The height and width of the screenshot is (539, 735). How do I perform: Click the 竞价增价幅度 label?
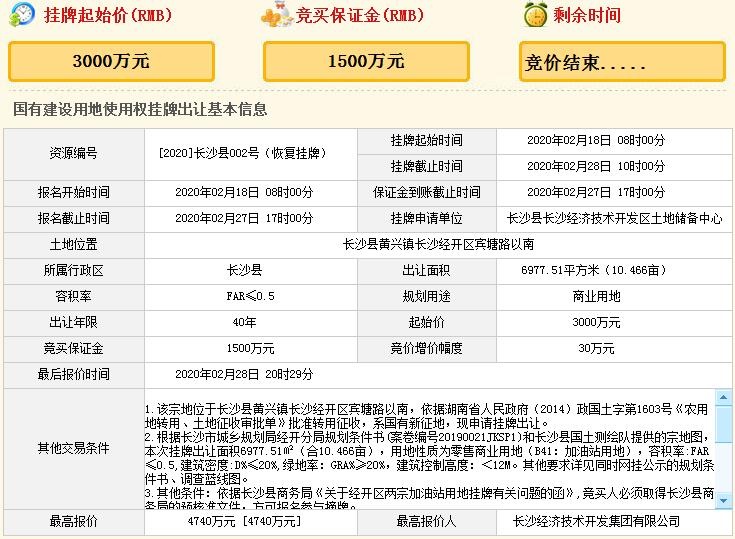click(x=427, y=348)
